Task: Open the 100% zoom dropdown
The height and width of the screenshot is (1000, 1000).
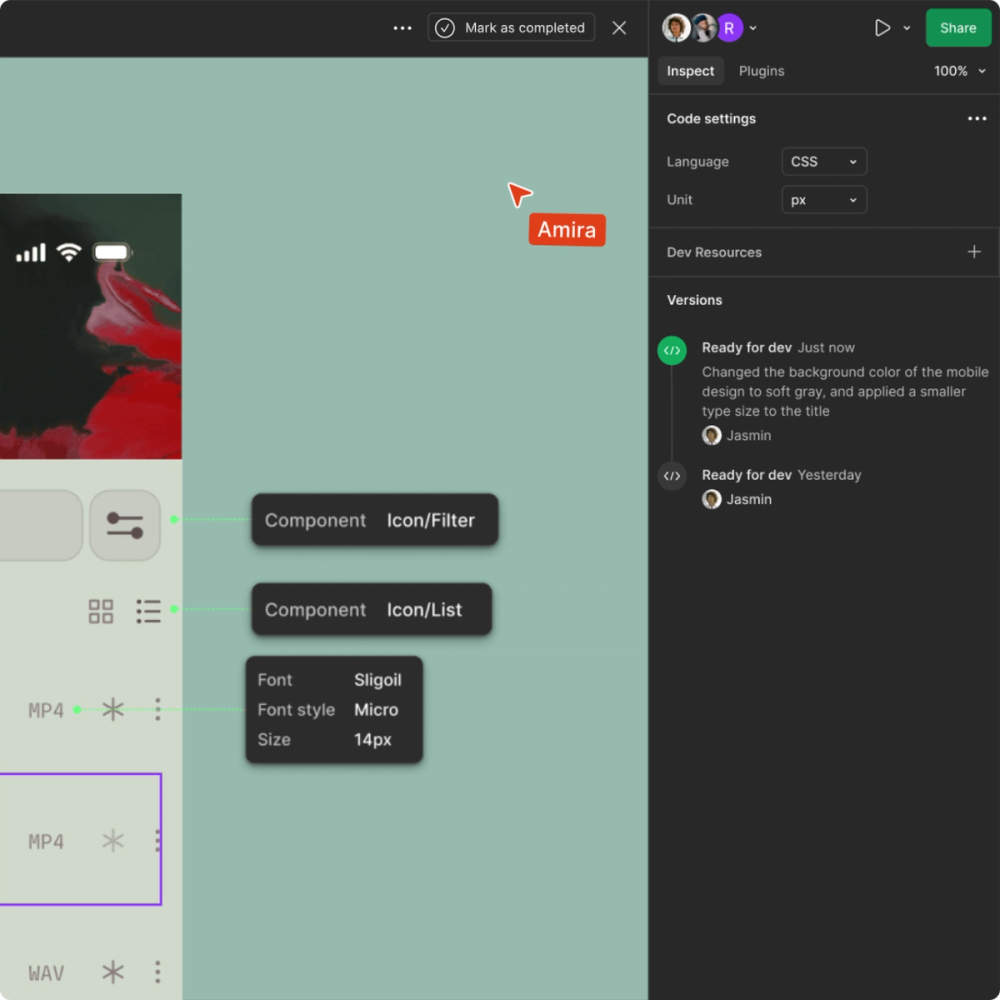Action: [957, 71]
